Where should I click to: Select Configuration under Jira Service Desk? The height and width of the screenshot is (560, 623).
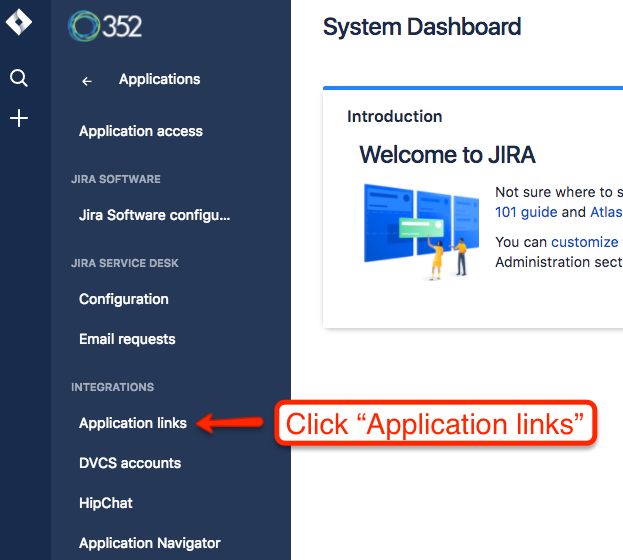click(124, 299)
